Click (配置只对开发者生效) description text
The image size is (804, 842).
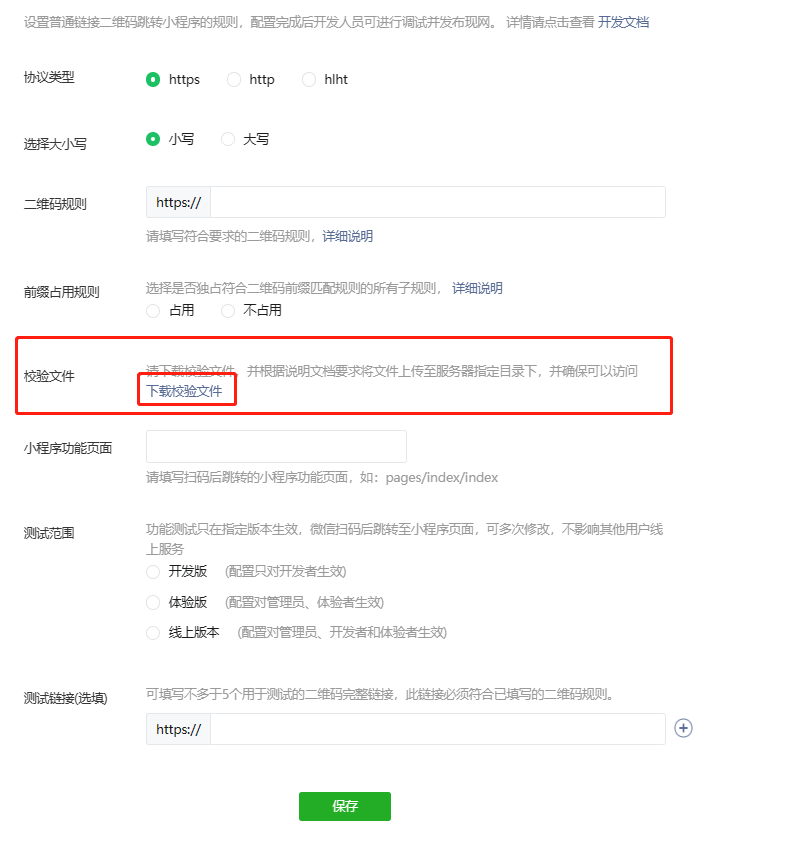click(x=285, y=571)
